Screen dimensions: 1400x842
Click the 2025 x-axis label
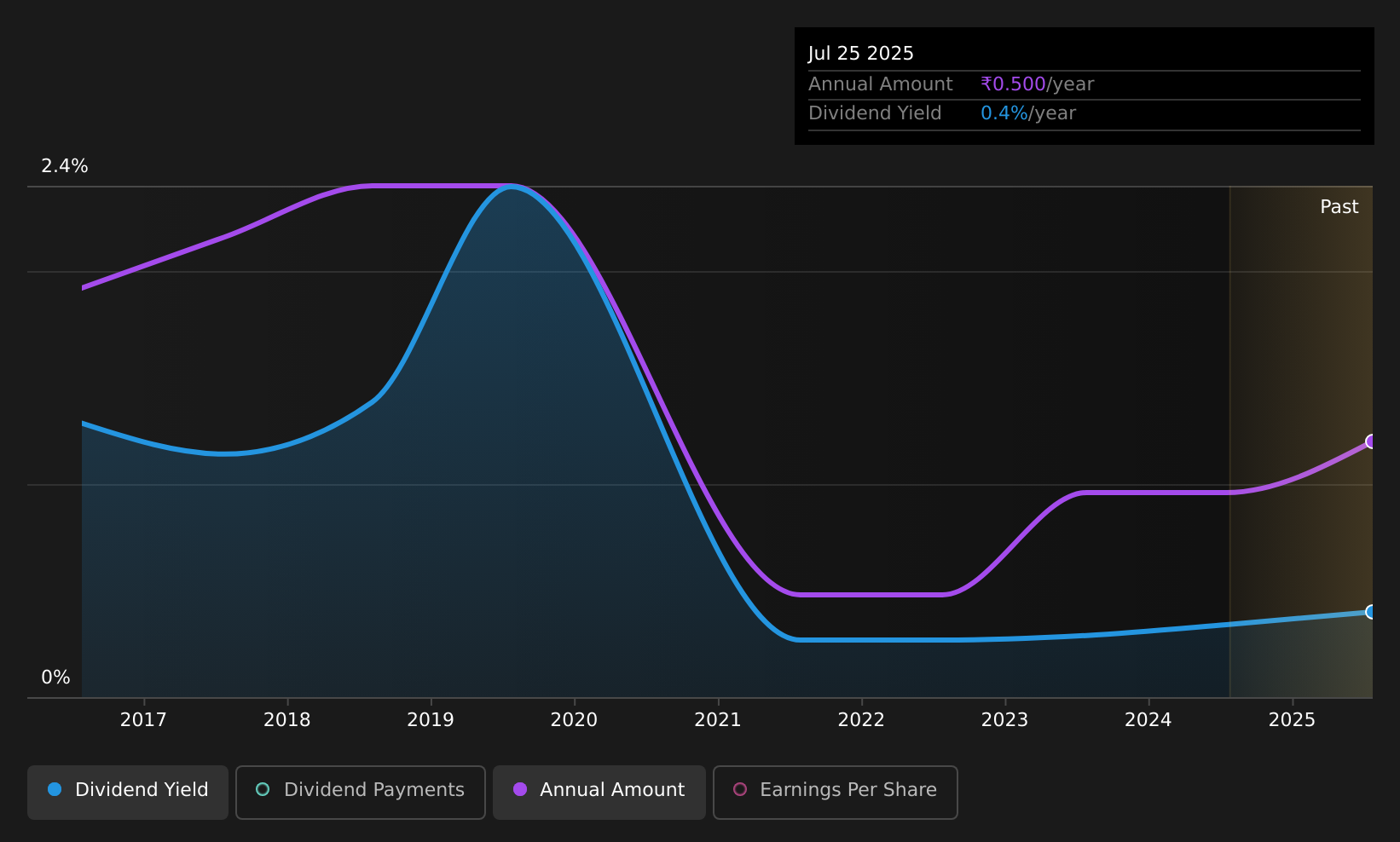point(1292,720)
